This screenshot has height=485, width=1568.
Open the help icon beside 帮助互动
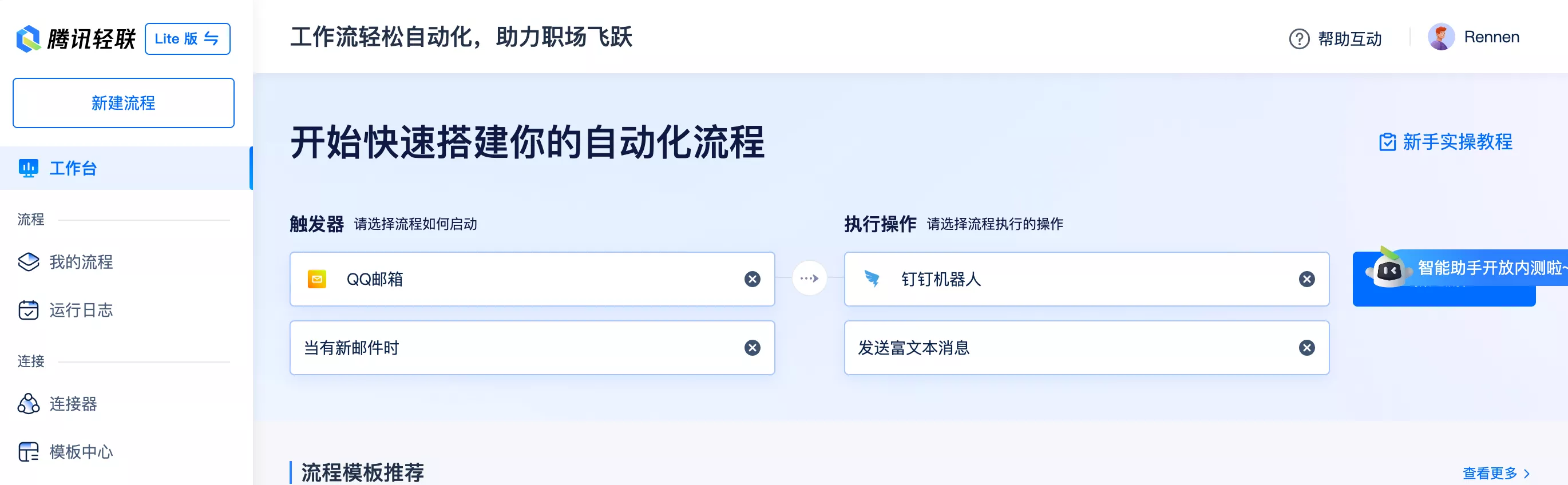[x=1298, y=38]
